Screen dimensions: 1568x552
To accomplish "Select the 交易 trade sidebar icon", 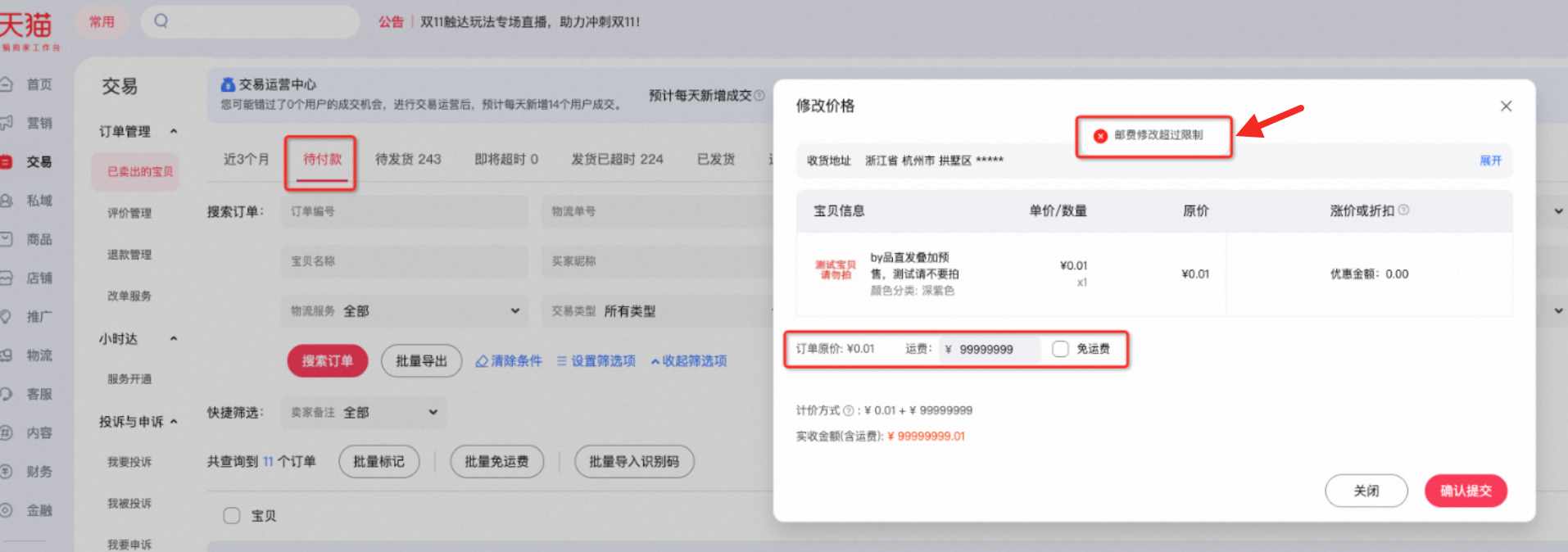I will click(6, 162).
